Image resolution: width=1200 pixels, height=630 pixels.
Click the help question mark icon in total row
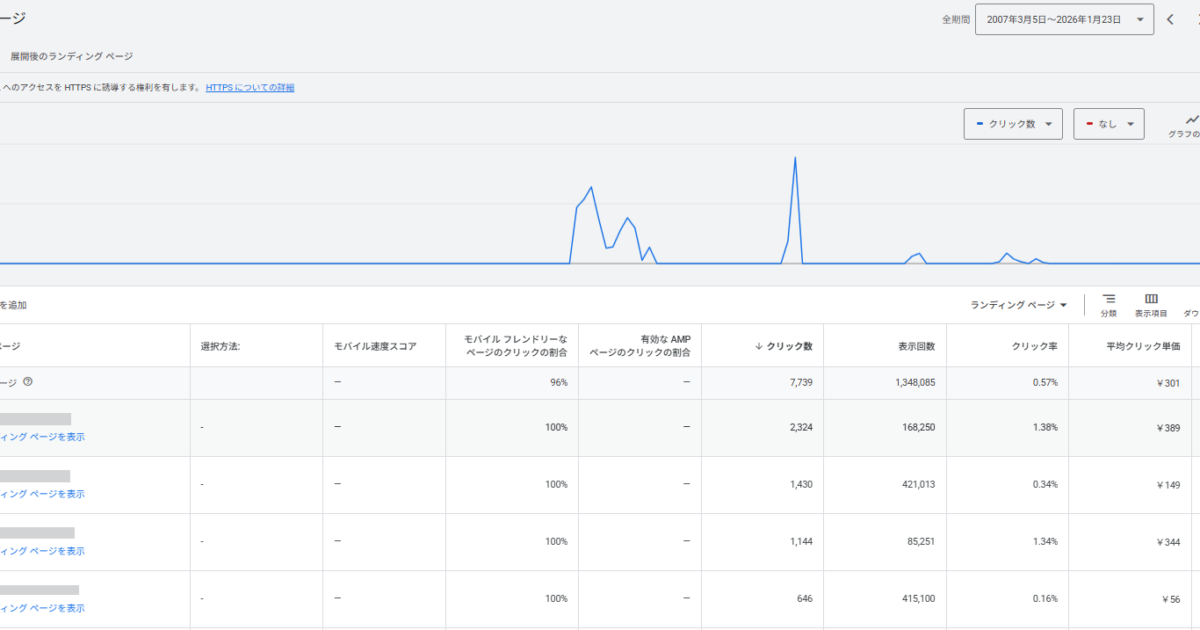click(x=28, y=382)
